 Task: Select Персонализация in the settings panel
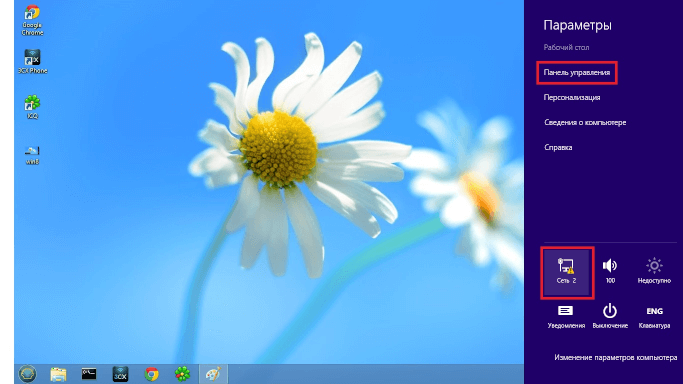tap(571, 98)
